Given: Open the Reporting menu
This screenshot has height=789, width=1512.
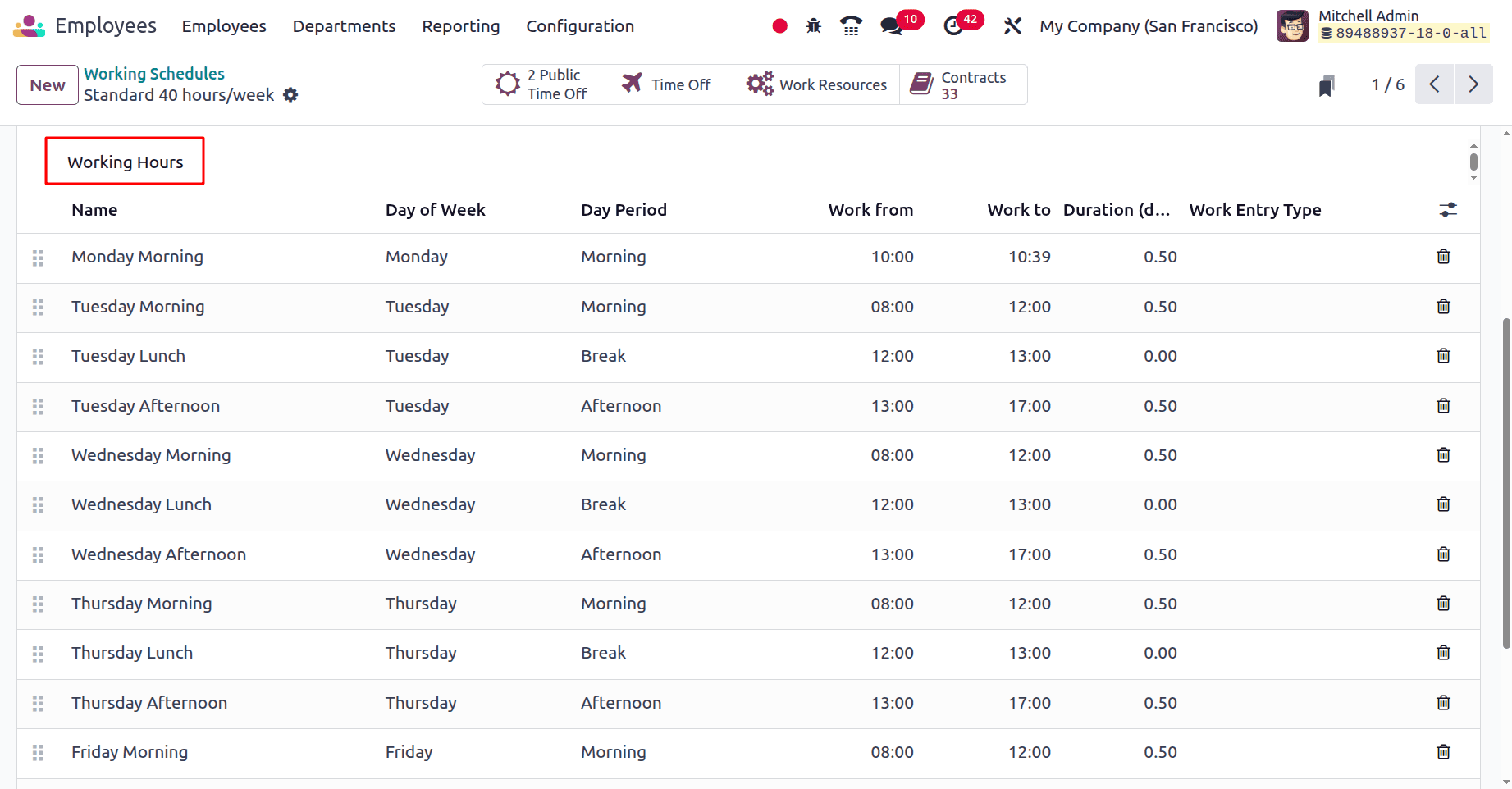Looking at the screenshot, I should 460,26.
